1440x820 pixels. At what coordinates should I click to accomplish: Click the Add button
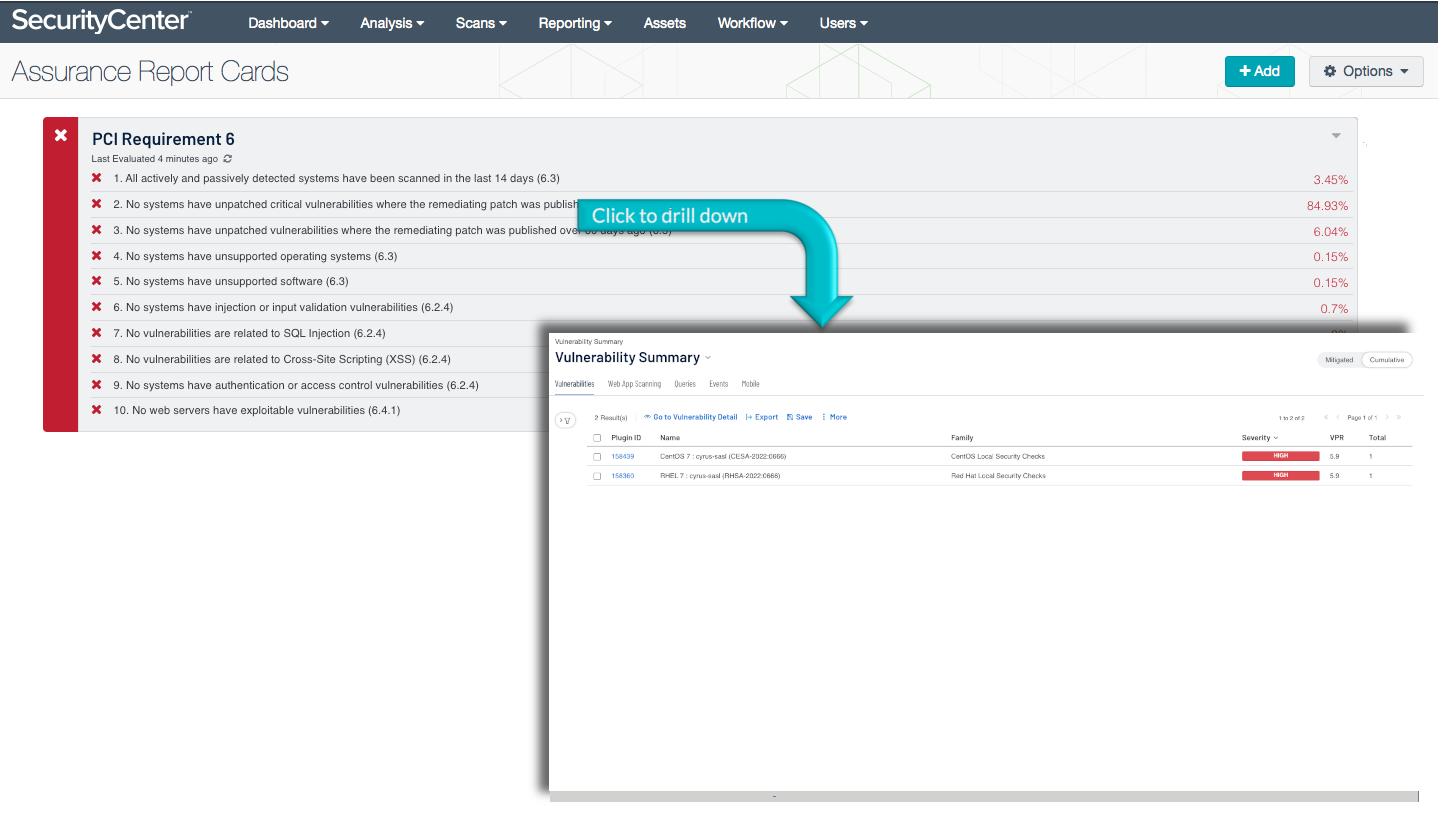tap(1259, 71)
